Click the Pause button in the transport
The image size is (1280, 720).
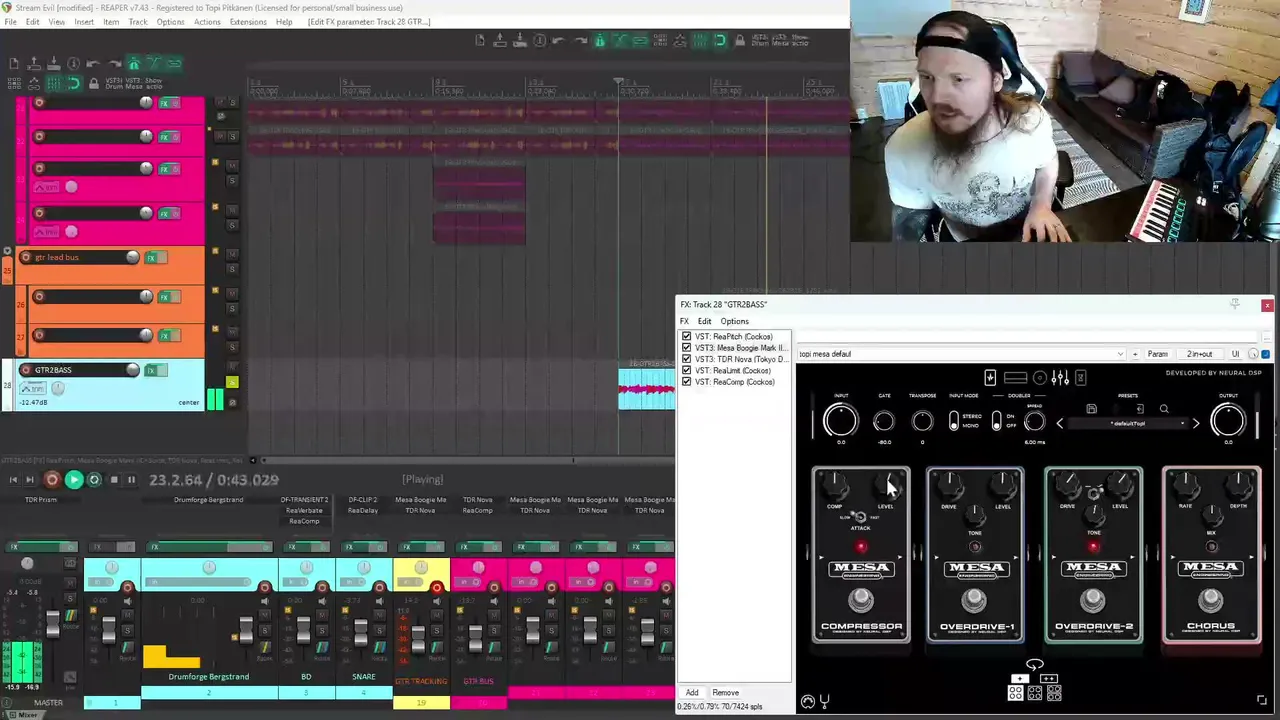point(131,480)
